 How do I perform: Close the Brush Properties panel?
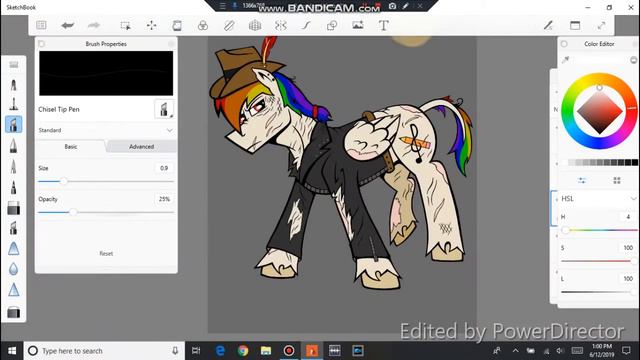click(x=171, y=44)
